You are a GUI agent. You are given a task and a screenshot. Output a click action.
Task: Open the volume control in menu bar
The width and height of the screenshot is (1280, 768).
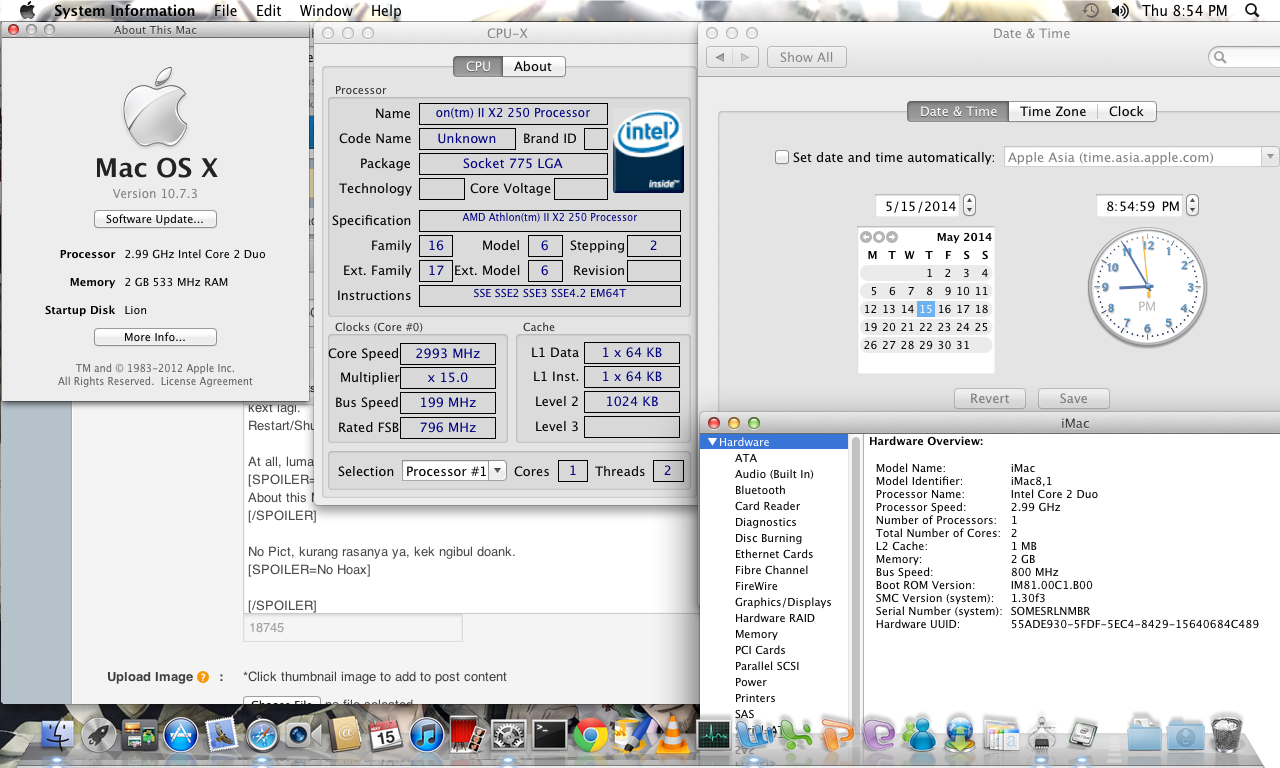tap(1119, 10)
